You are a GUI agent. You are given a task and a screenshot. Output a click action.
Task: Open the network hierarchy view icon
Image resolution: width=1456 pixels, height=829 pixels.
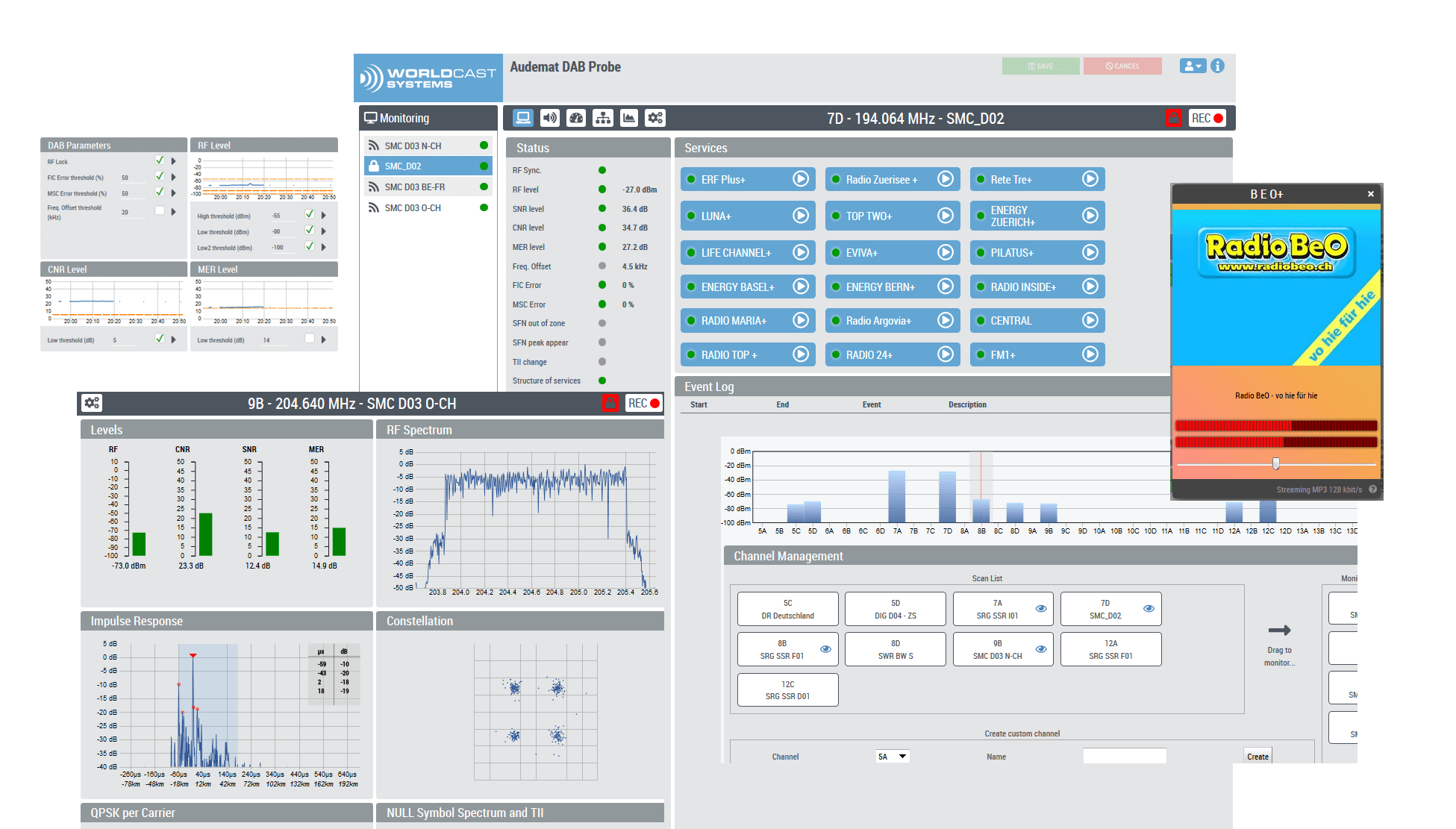point(603,118)
